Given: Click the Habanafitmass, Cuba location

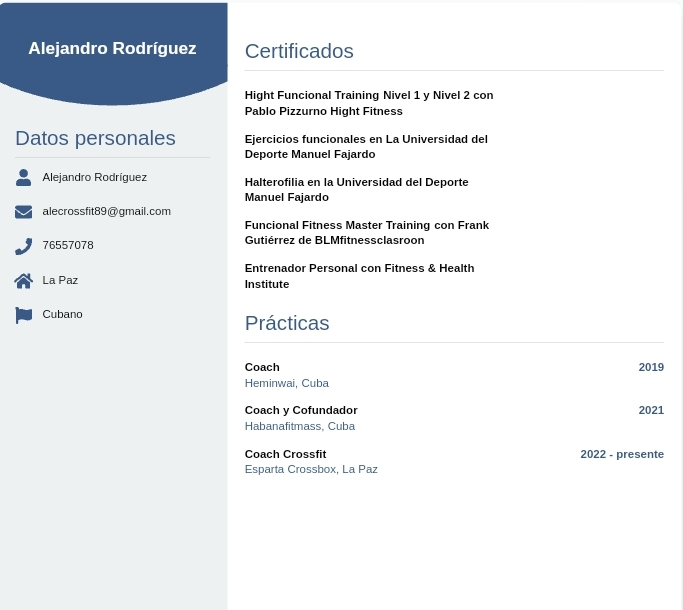Looking at the screenshot, I should [300, 426].
